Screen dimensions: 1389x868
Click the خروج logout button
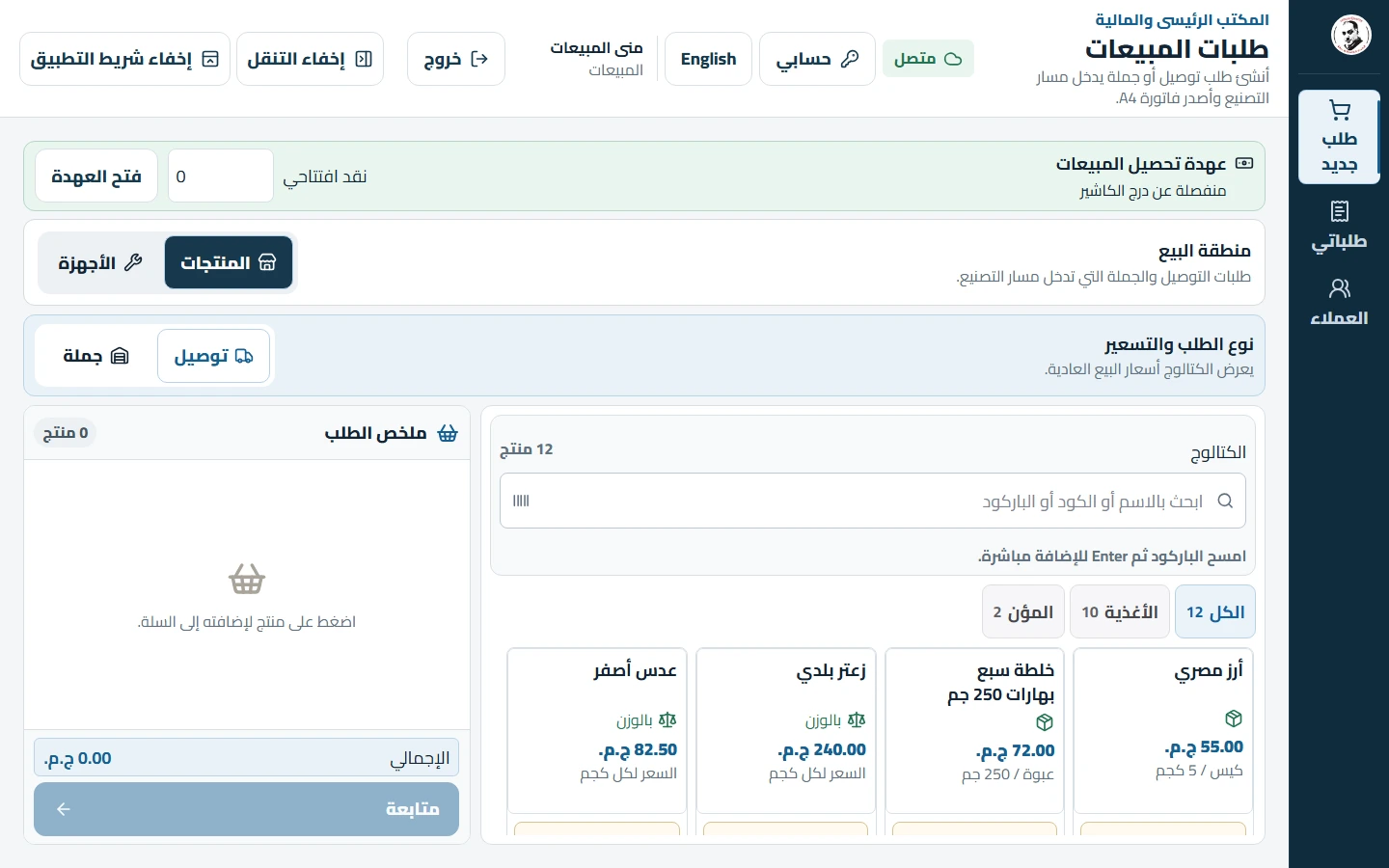456,59
